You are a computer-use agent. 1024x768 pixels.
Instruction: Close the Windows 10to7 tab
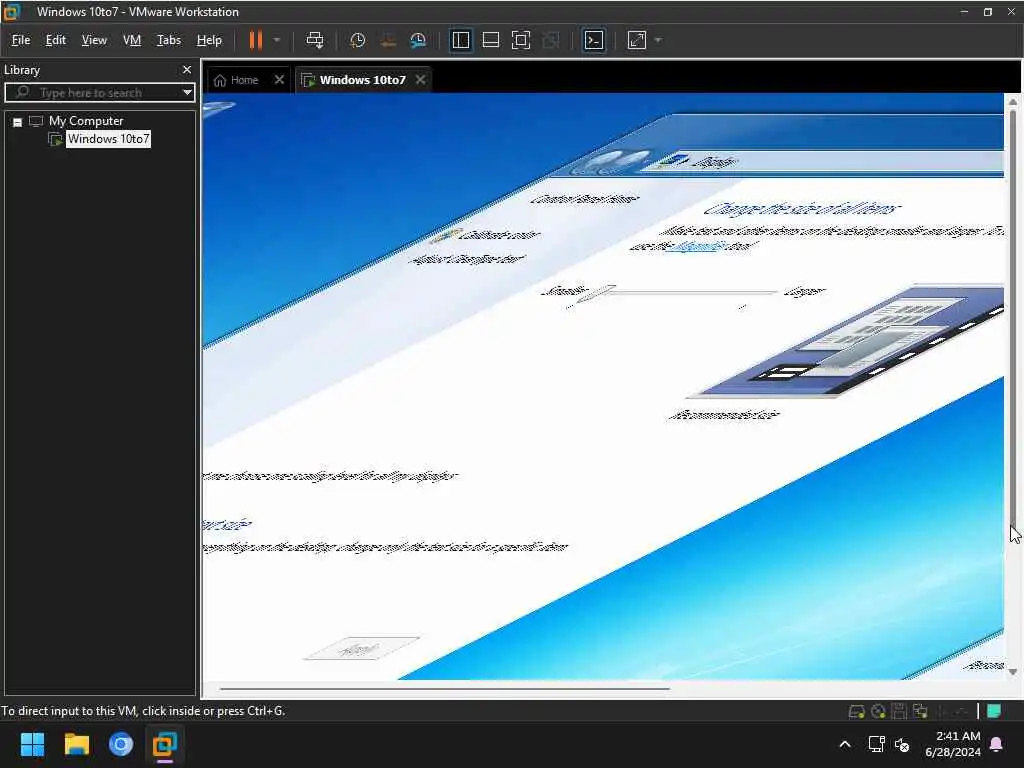pos(421,80)
